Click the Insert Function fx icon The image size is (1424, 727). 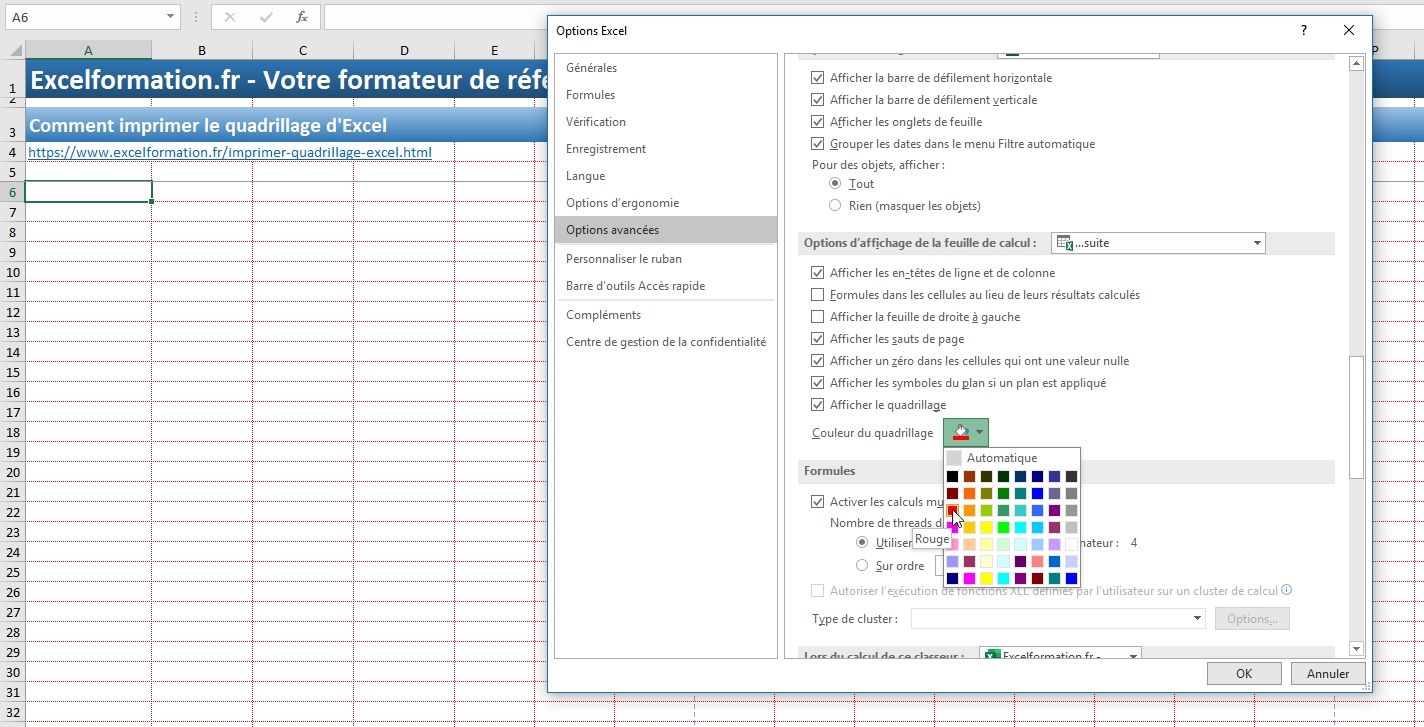[x=301, y=17]
